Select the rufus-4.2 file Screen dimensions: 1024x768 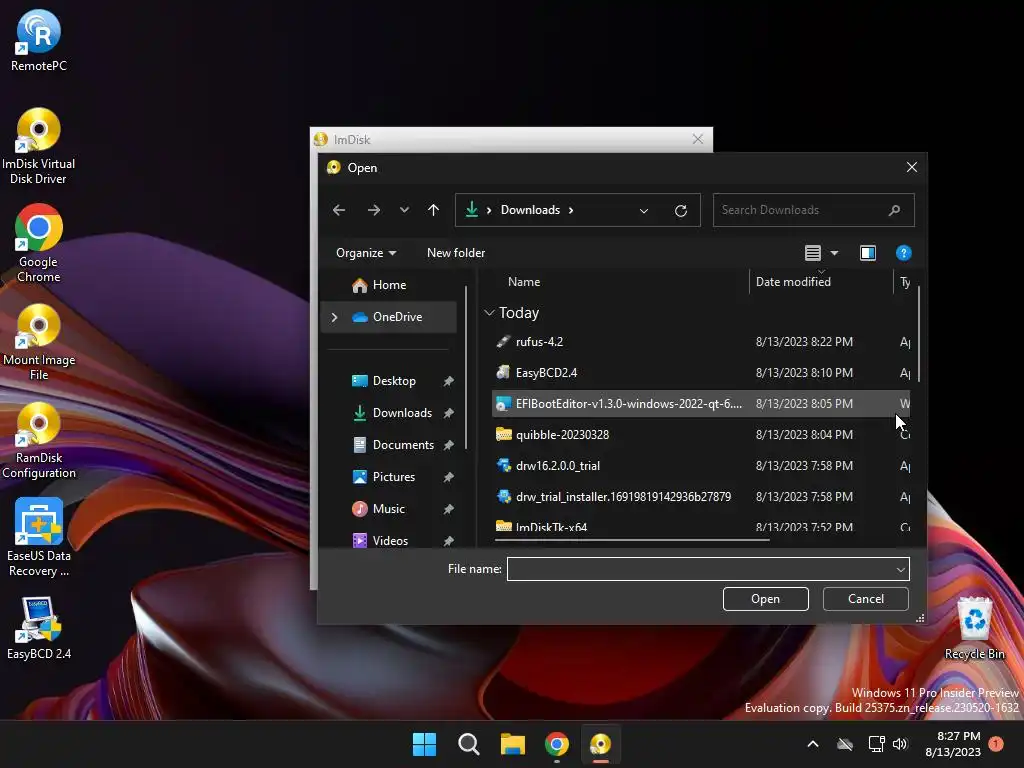click(700, 342)
